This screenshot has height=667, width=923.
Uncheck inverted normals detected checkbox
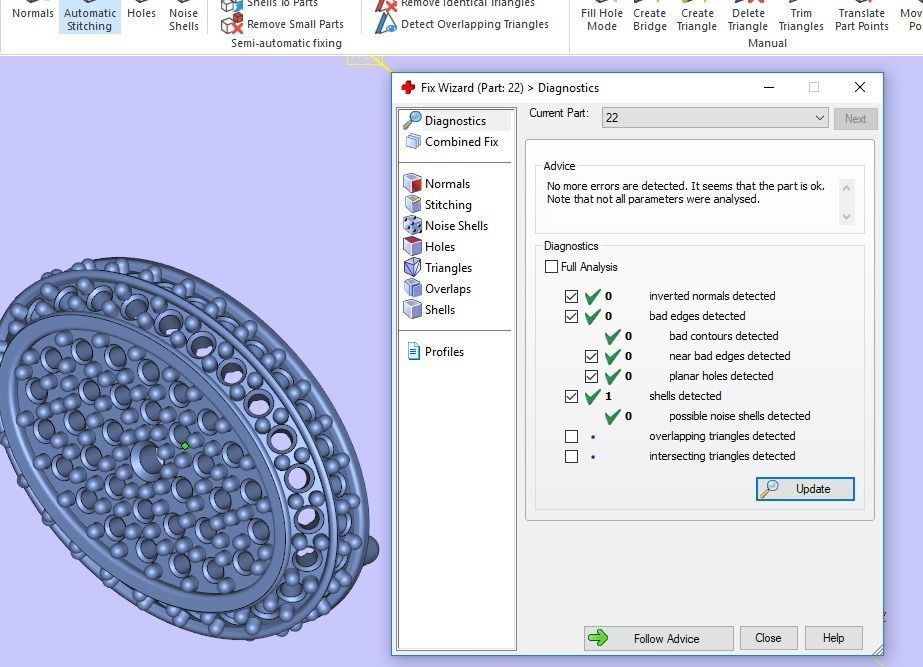[571, 296]
